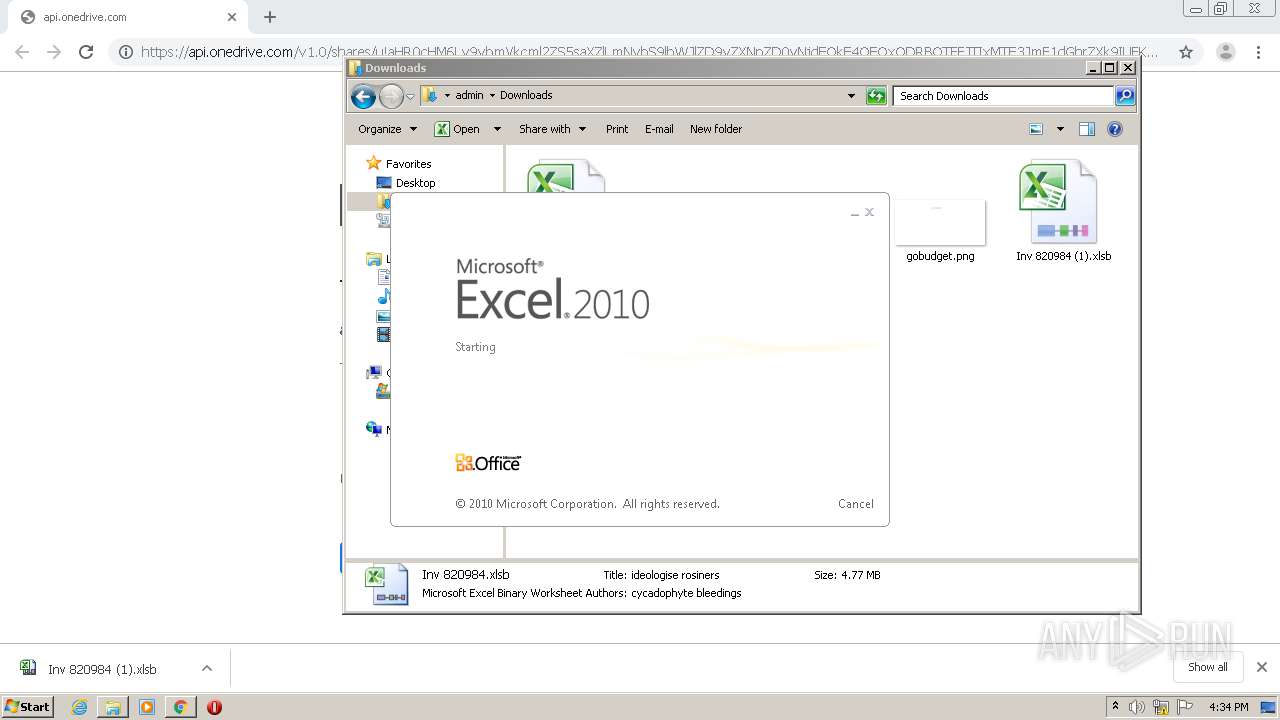This screenshot has width=1280, height=720.
Task: Focus the Search Downloads field
Action: pyautogui.click(x=1003, y=96)
